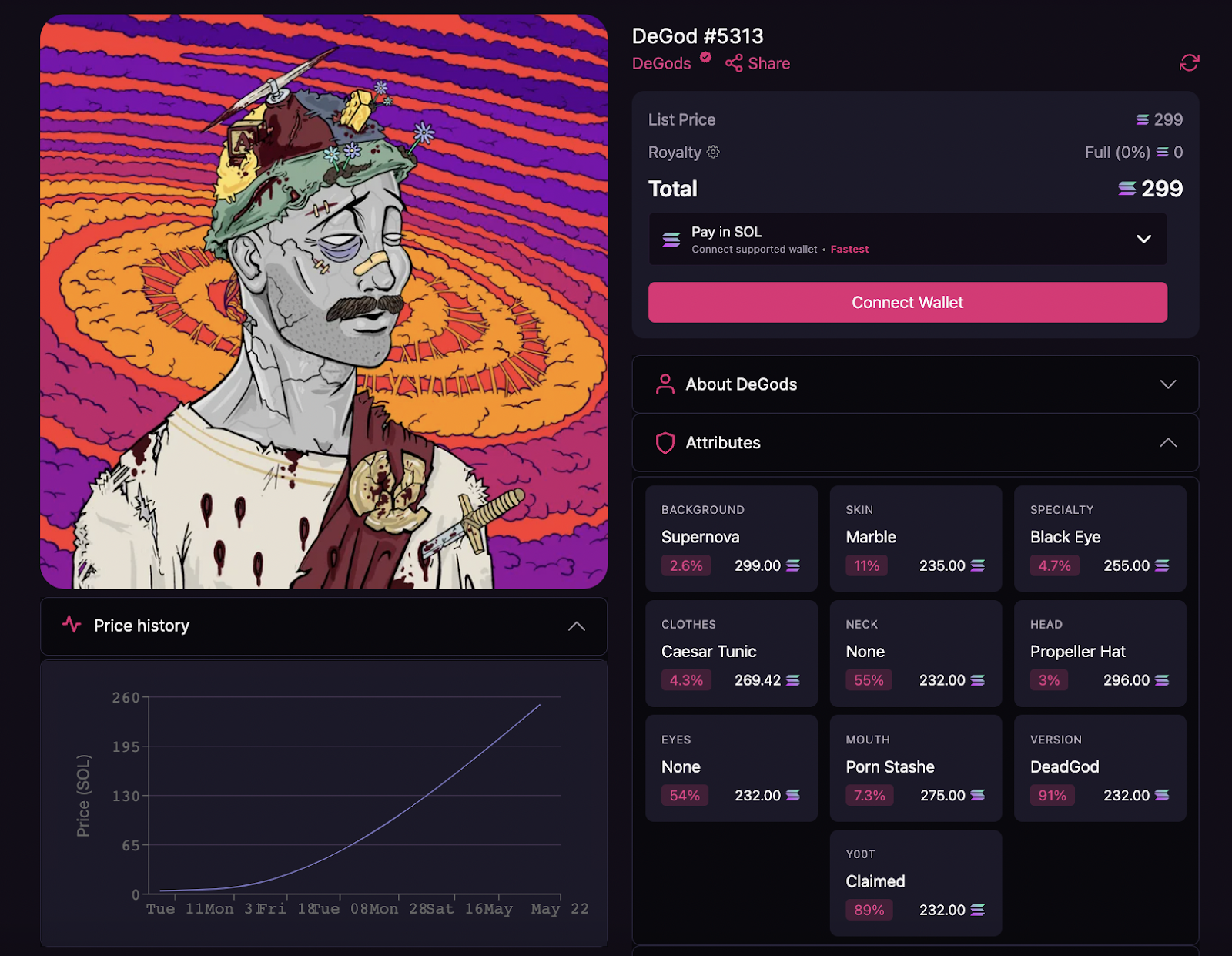The image size is (1232, 956).
Task: Click the 91% rarity badge
Action: 1053,795
